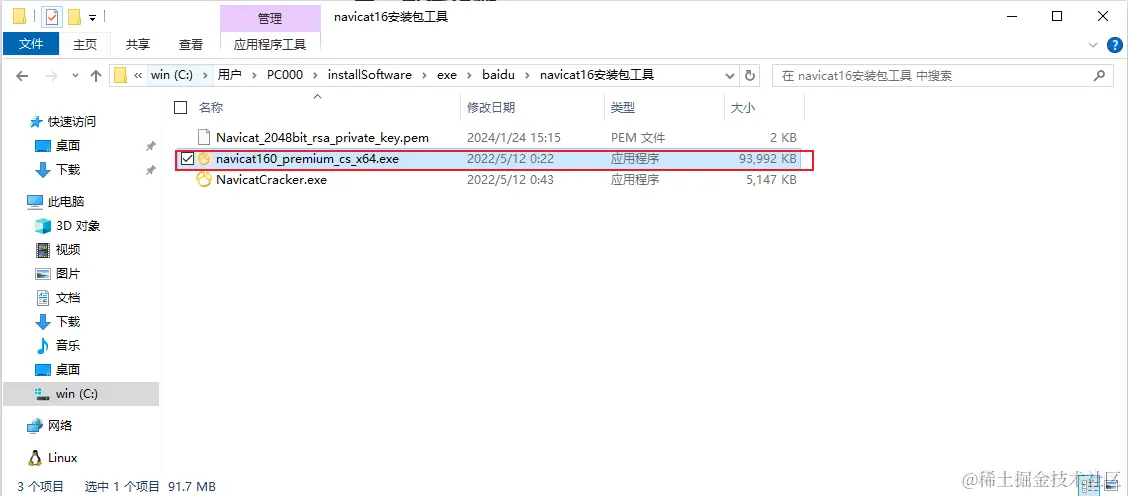Expand the chevron after the 用户 breadcrumb
1128x496 pixels.
(x=254, y=76)
